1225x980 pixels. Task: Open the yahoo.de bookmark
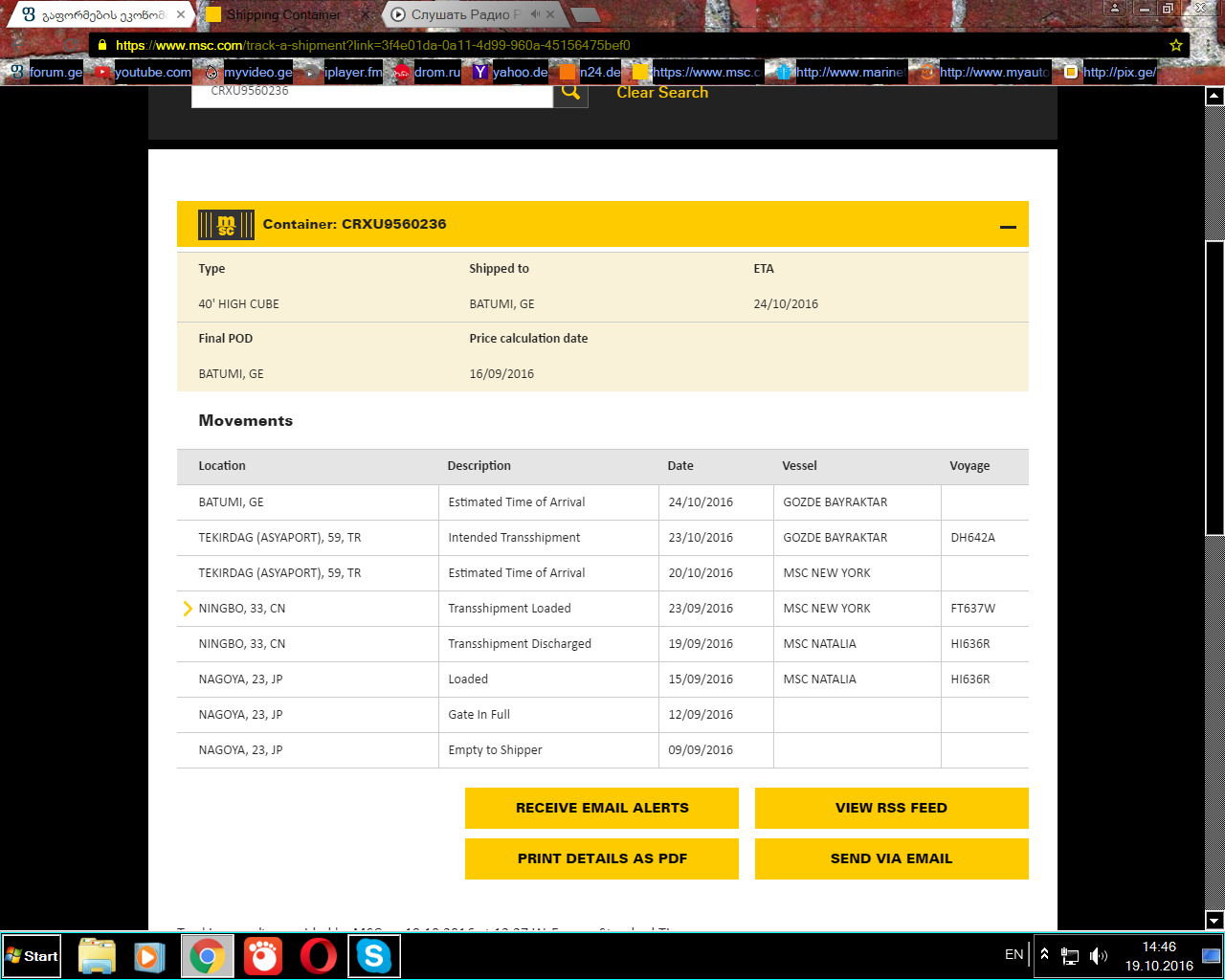pos(510,72)
